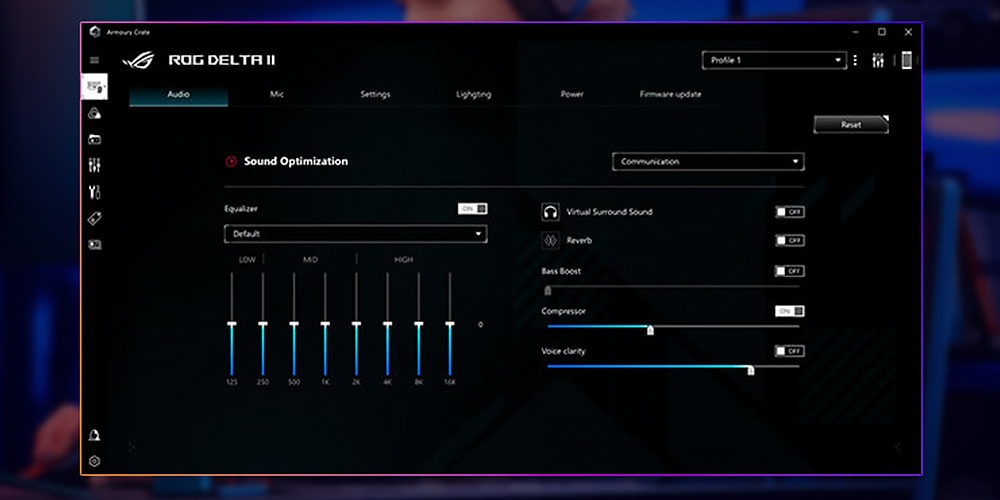Click the LOW band label
Screen dimensions: 1000x500
pyautogui.click(x=247, y=260)
